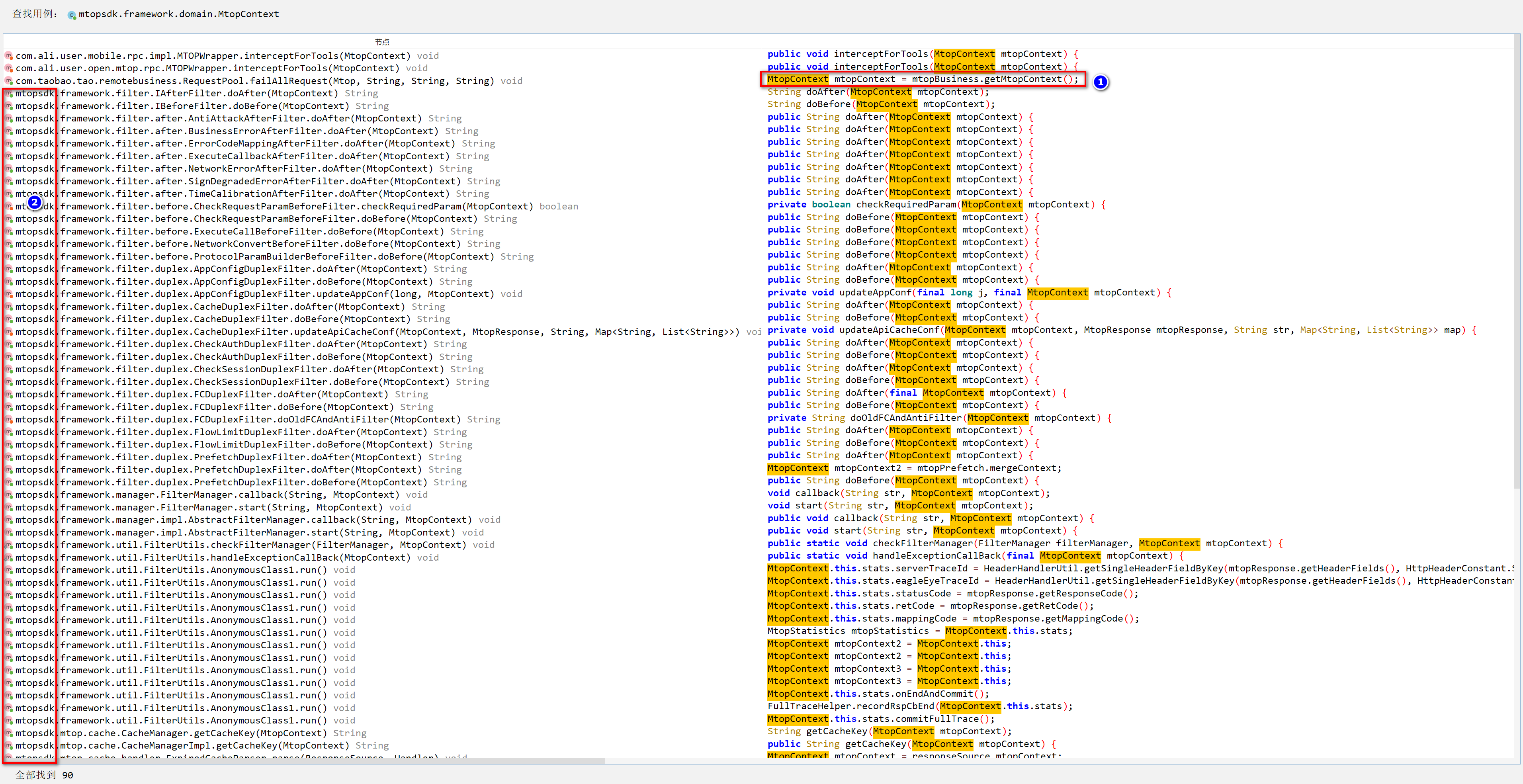The width and height of the screenshot is (1523, 784).
Task: Click method icon of AntiAttackAfterFilter.doAfter row
Action: (9, 118)
